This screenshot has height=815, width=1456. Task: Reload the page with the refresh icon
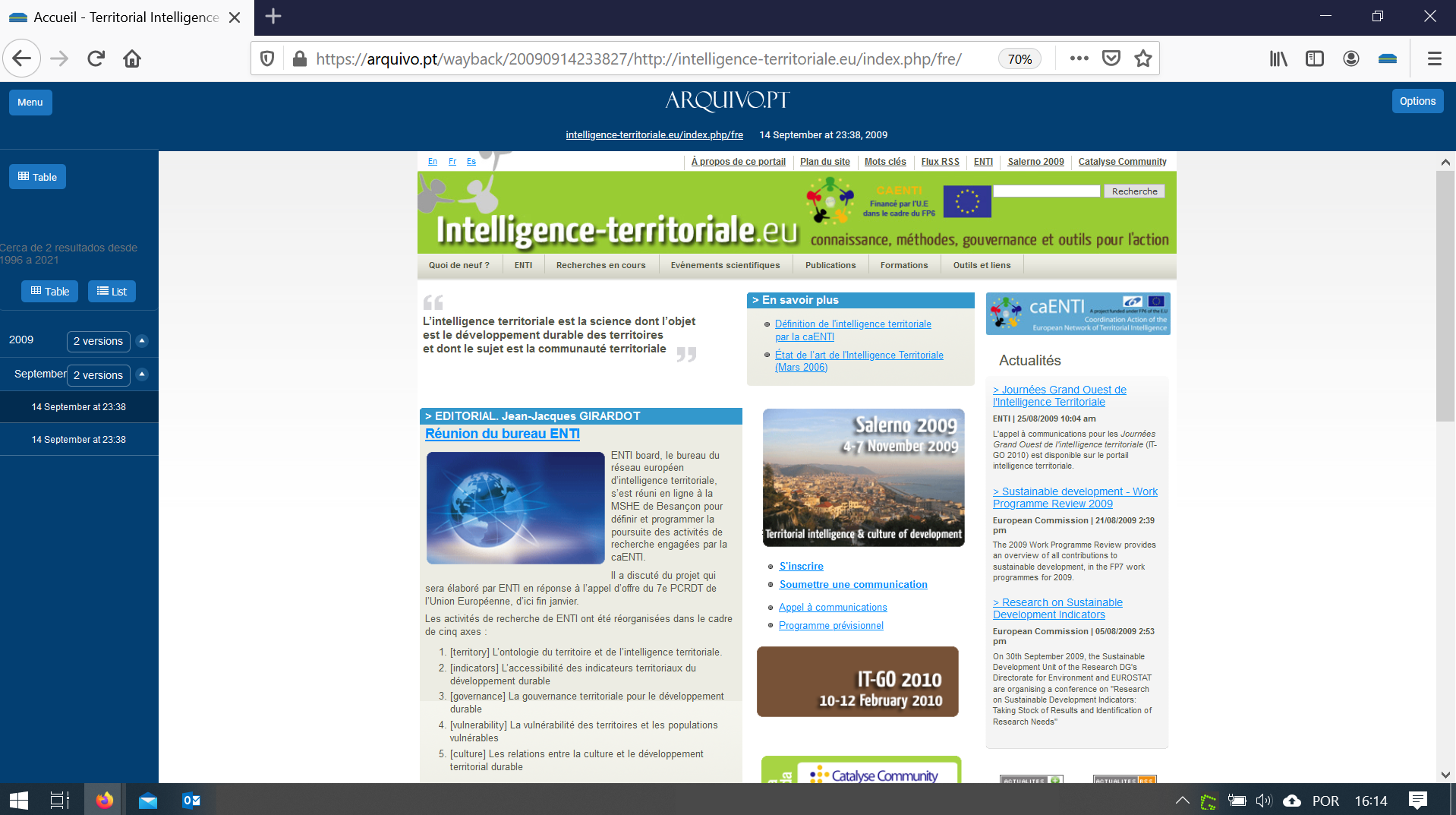(x=96, y=58)
